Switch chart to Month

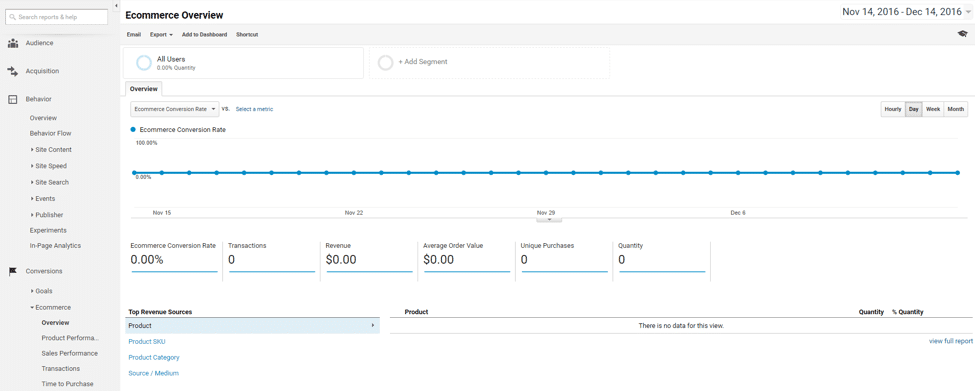point(956,109)
